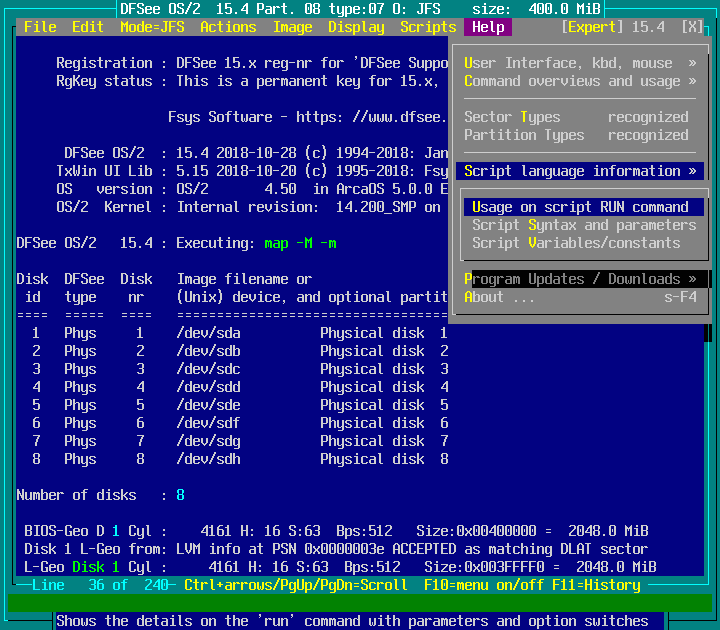Viewport: 720px width, 630px height.
Task: Expand User Interface, kbd, mouse submenu
Action: point(580,63)
